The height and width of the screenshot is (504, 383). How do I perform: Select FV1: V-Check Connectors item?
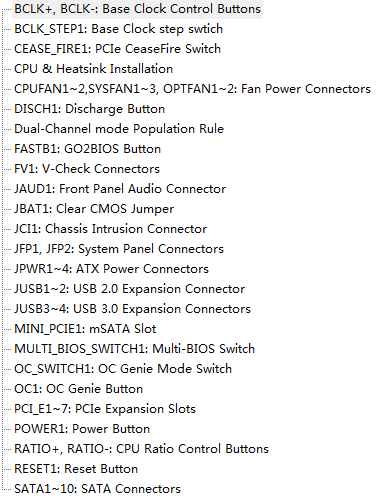pos(87,169)
